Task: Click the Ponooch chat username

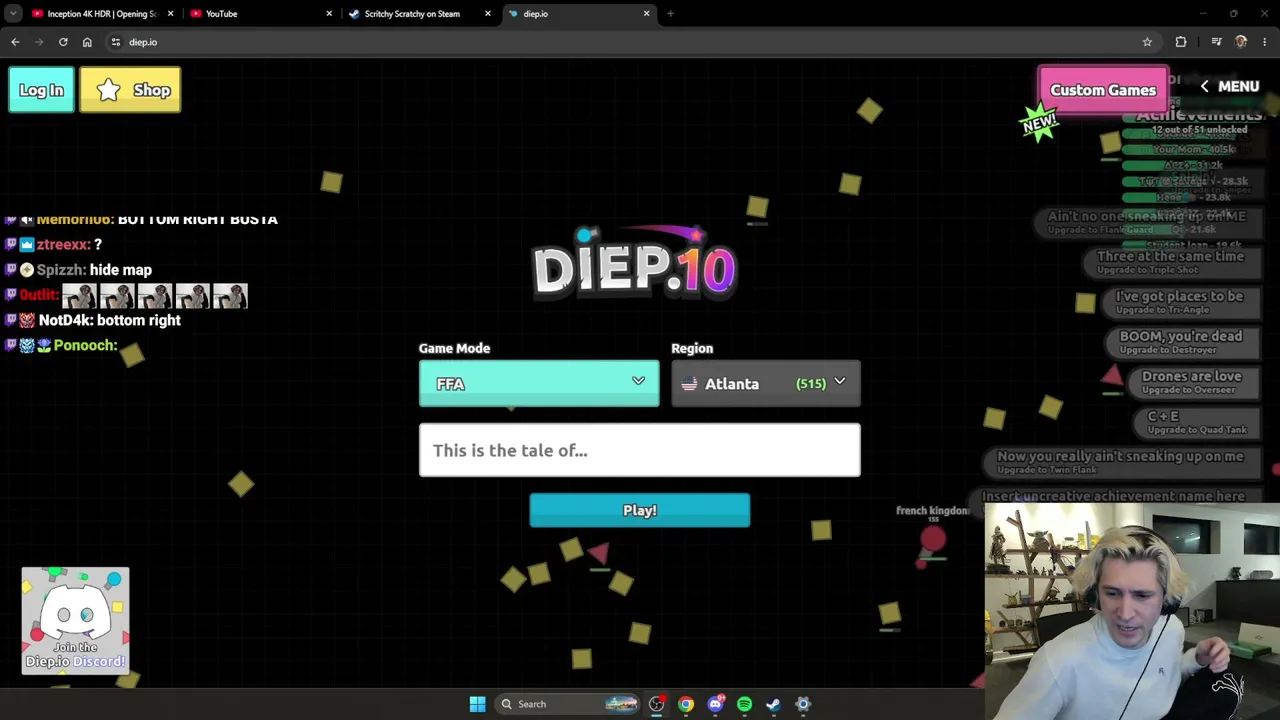Action: (x=84, y=345)
